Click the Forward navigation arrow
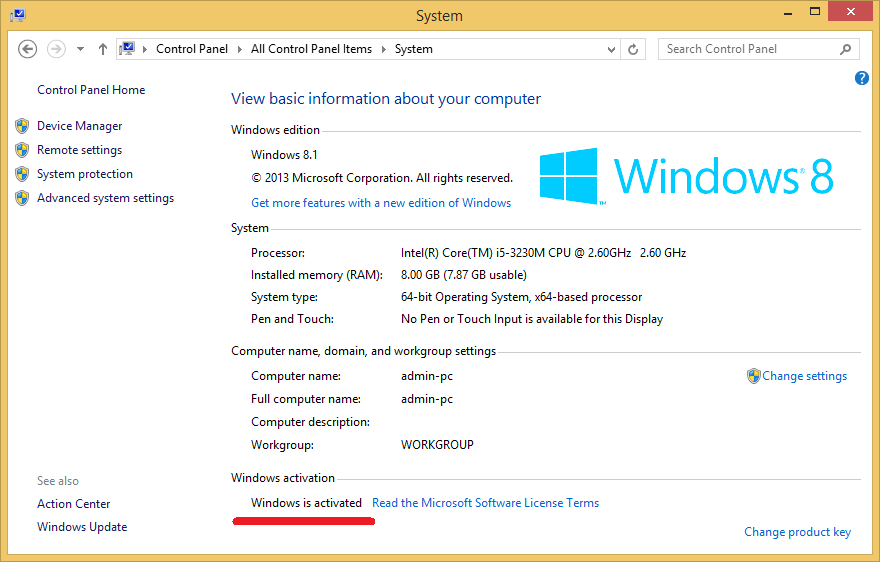 click(x=56, y=49)
